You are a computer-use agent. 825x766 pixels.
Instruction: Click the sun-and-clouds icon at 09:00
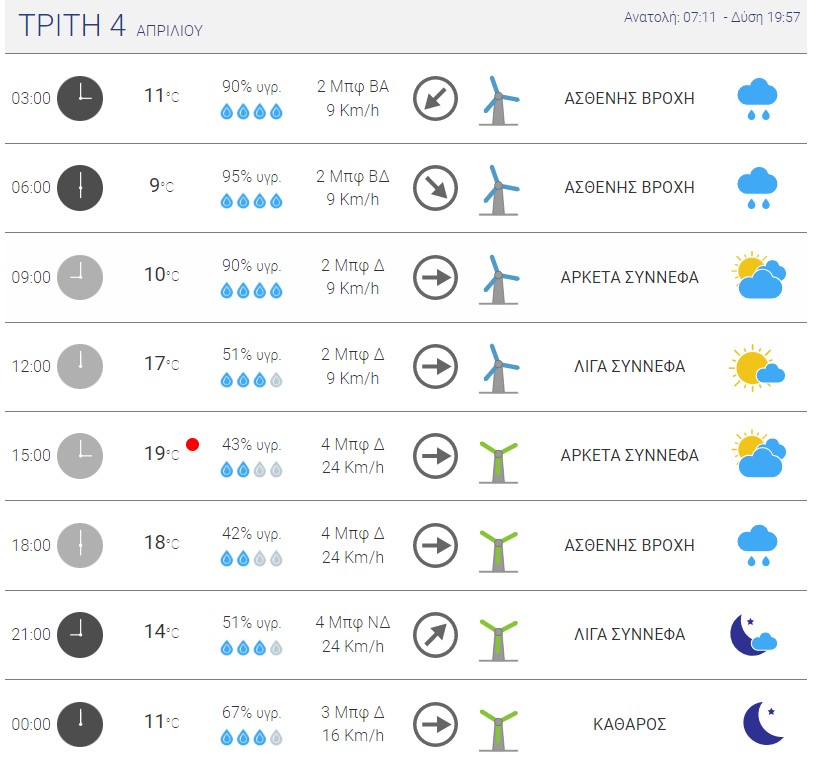759,275
